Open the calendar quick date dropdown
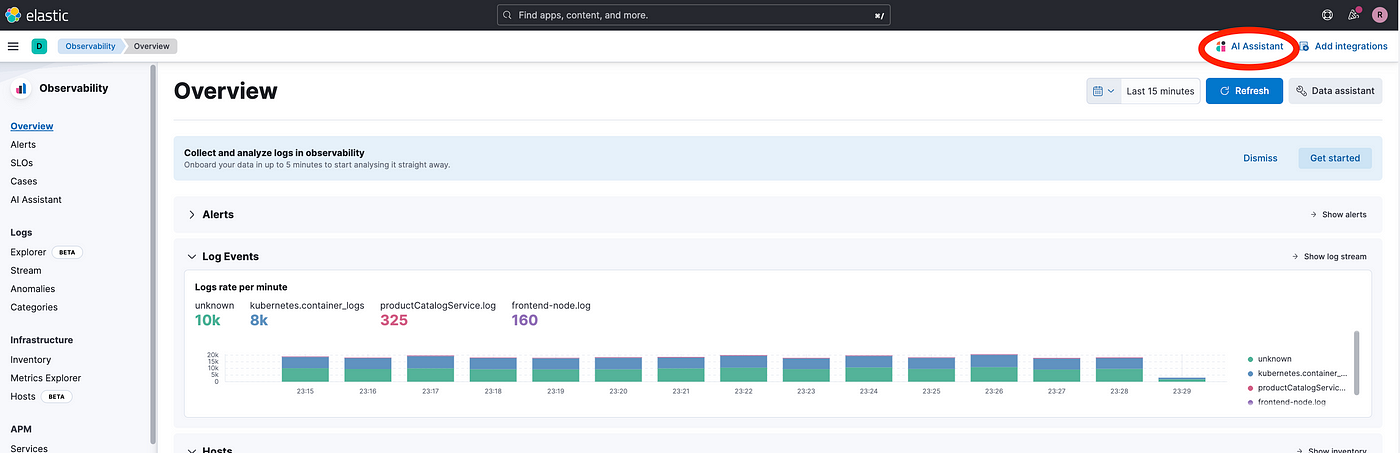1400x453 pixels. point(1103,91)
